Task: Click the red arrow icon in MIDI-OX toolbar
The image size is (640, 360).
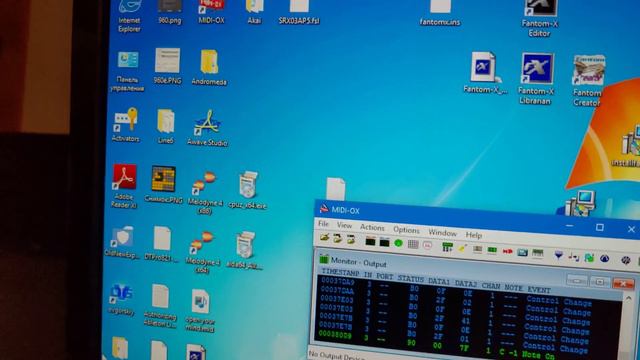Action: (507, 251)
